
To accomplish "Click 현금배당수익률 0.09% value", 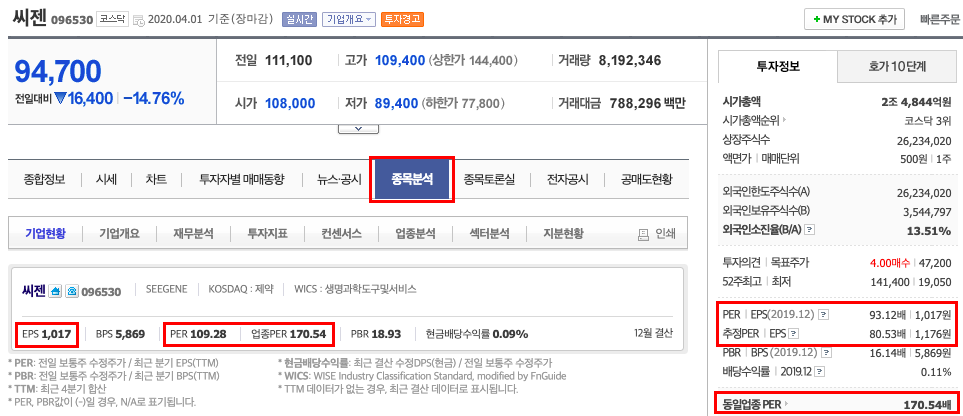I will (x=511, y=334).
